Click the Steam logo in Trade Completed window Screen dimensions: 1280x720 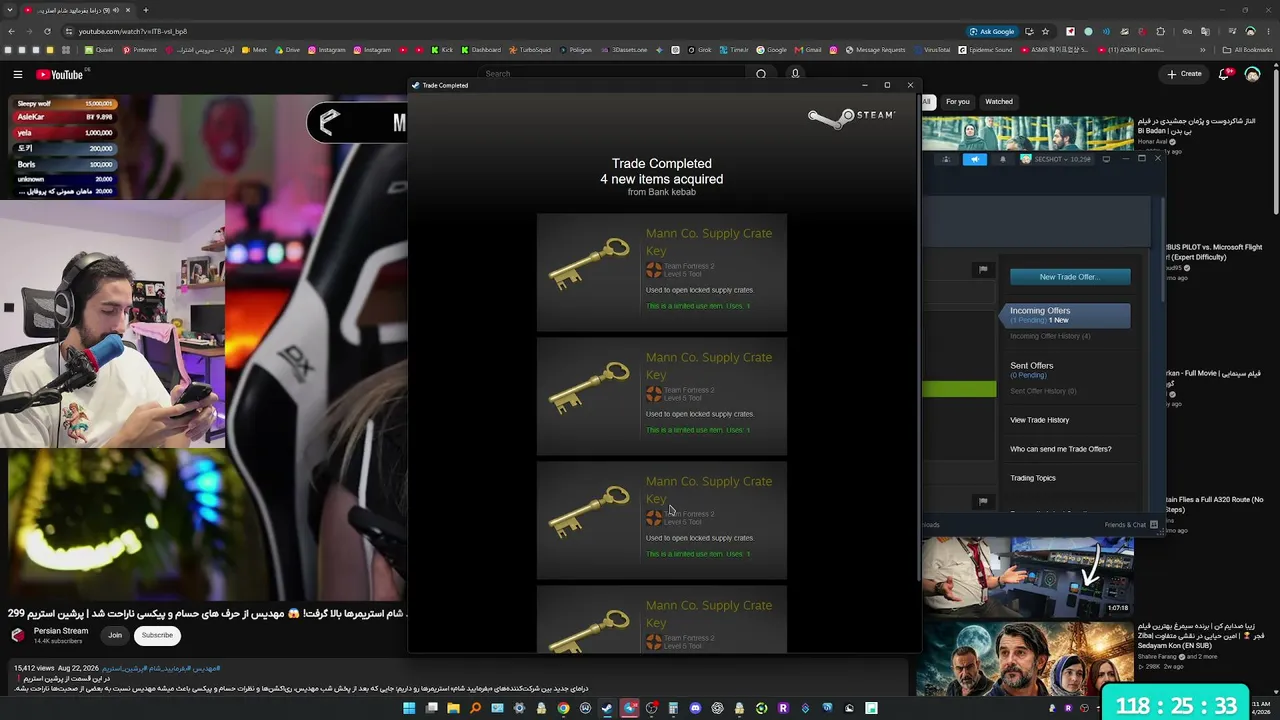[x=852, y=119]
